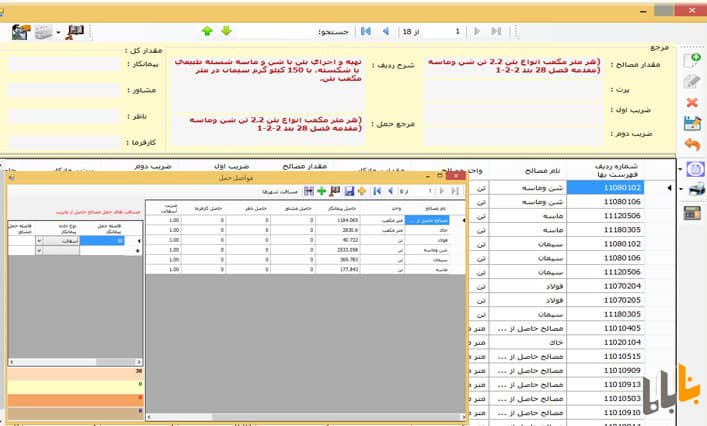707x426 pixels.
Task: Go to previous record in main toolbar
Action: point(386,31)
